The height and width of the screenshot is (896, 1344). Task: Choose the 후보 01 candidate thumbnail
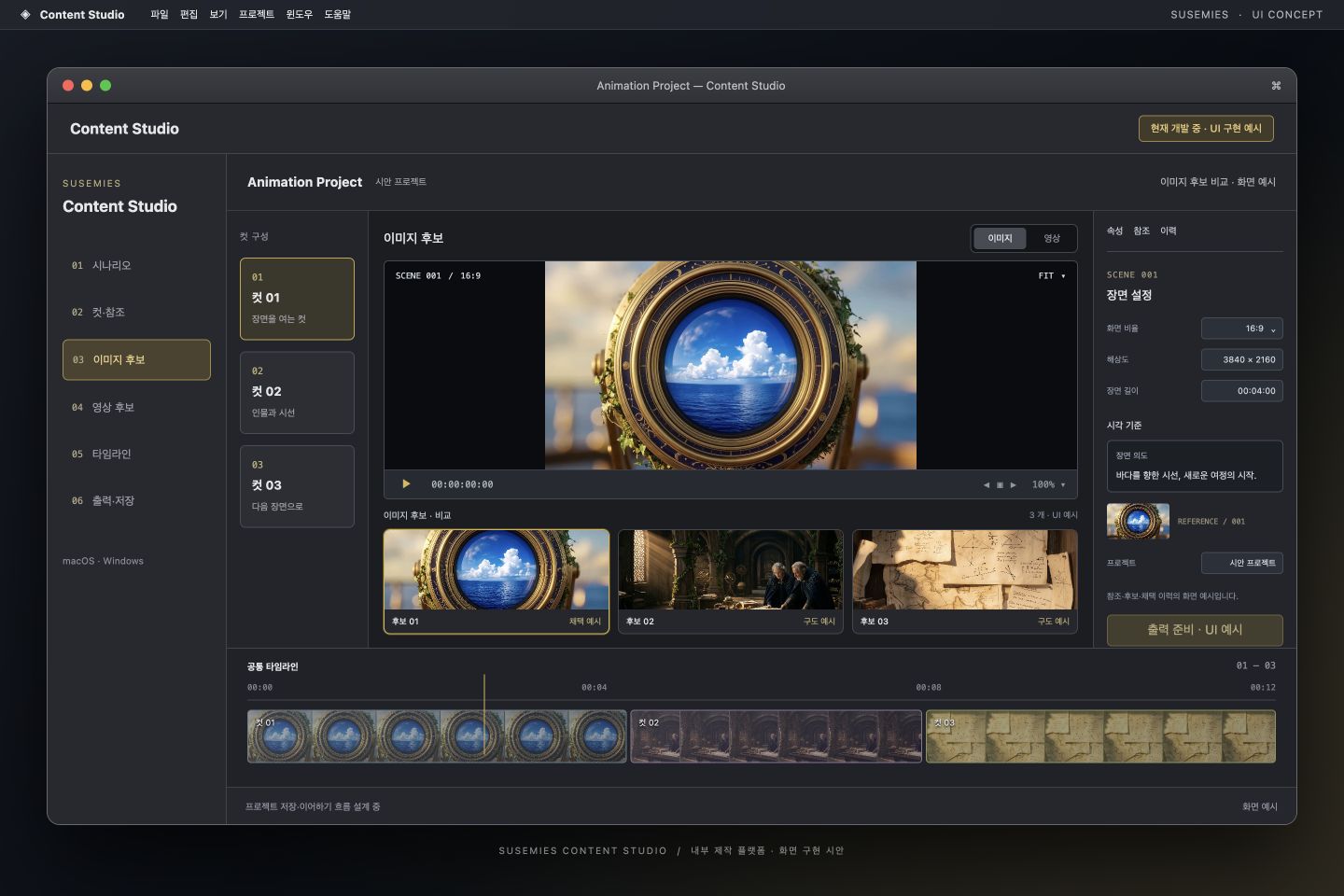click(497, 581)
